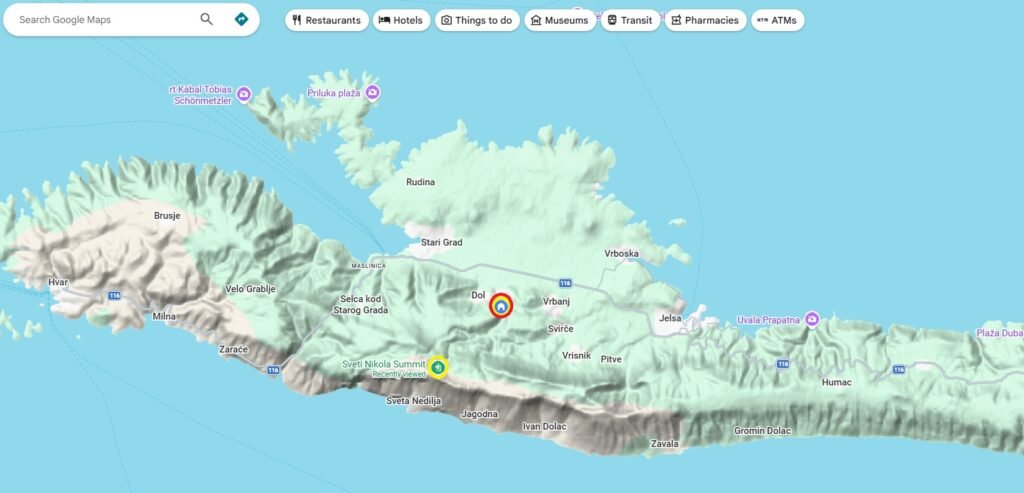The image size is (1024, 493).
Task: Select the Milna village label
Action: [x=164, y=316]
